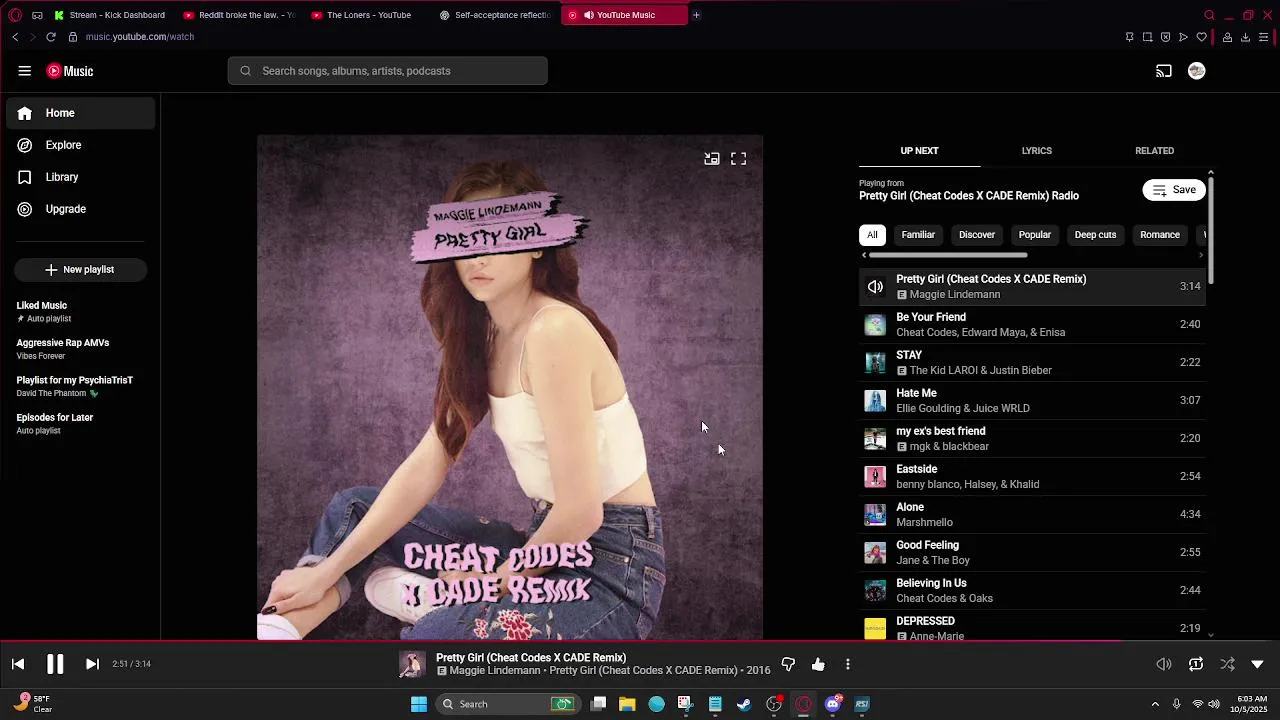Play Eastside from queue

pos(1032,477)
